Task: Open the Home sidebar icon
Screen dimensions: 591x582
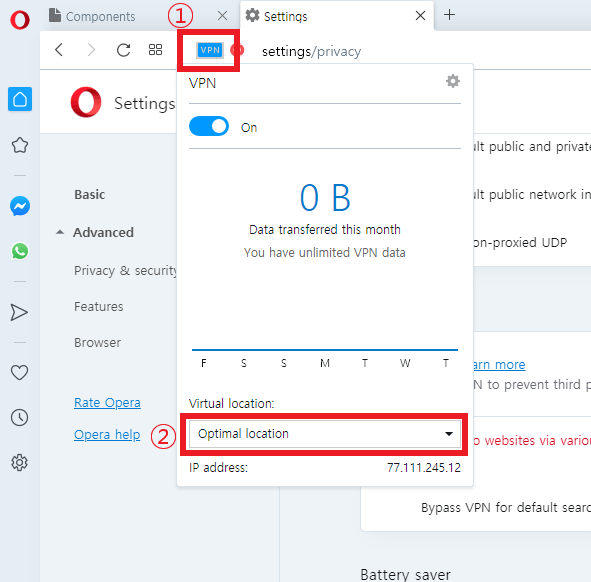Action: click(x=20, y=100)
